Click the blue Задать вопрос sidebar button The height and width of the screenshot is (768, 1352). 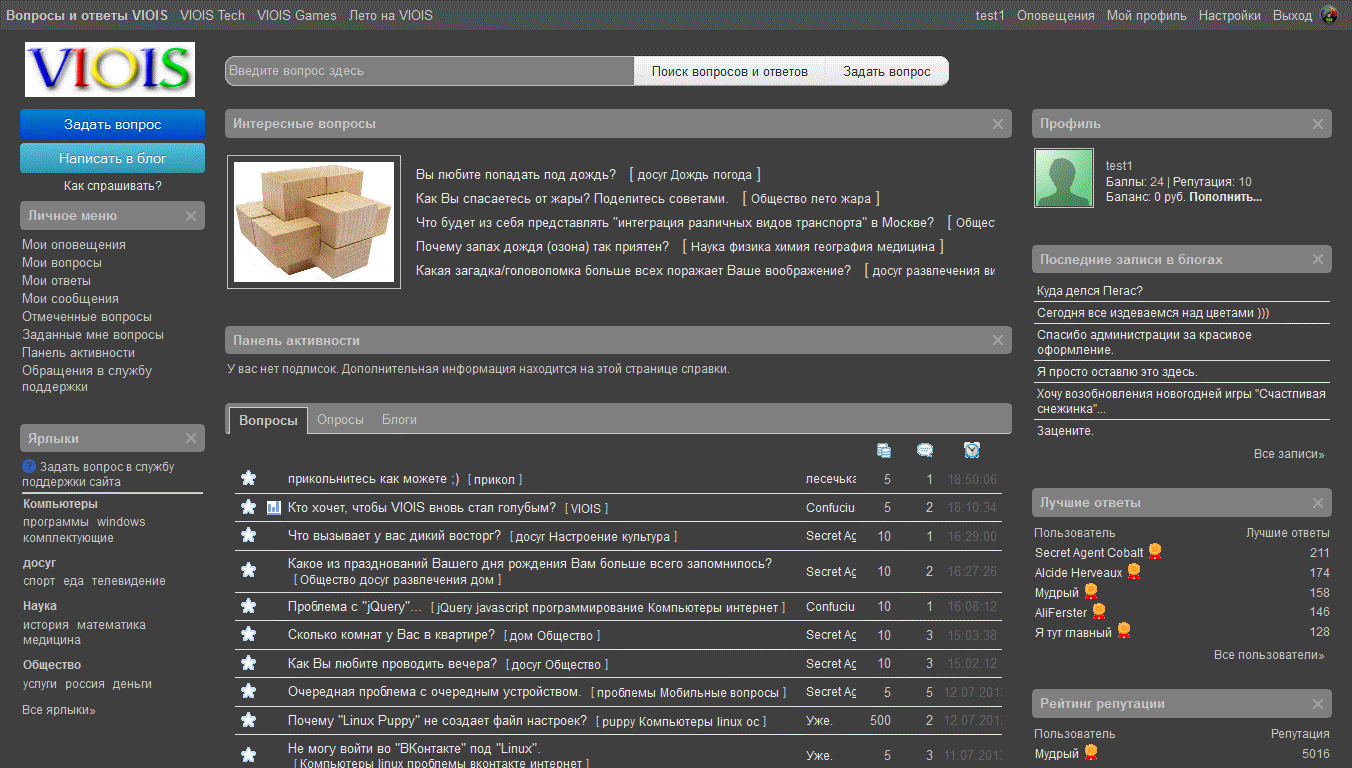pyautogui.click(x=112, y=125)
